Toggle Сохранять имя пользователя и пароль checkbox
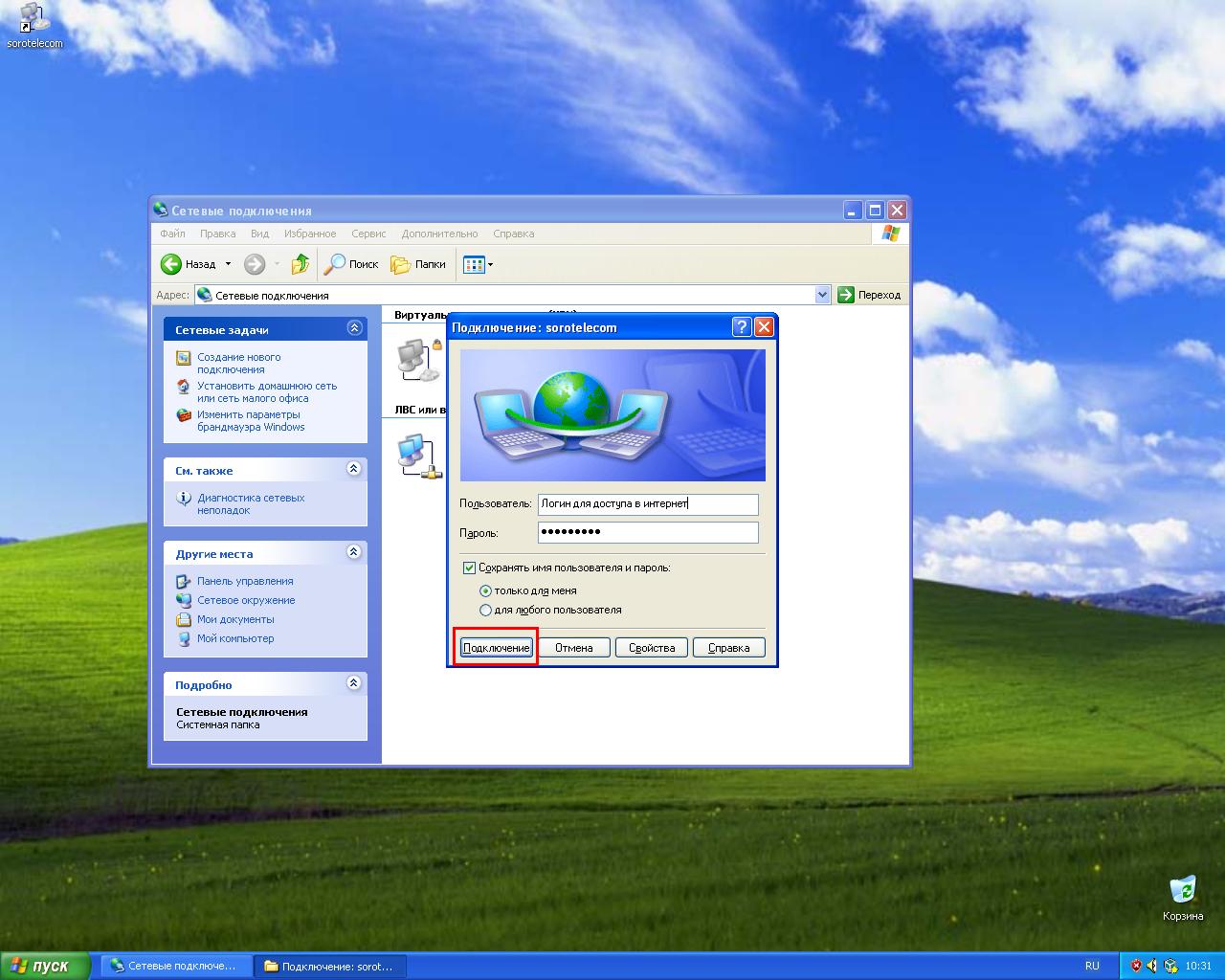This screenshot has width=1225, height=980. (469, 568)
